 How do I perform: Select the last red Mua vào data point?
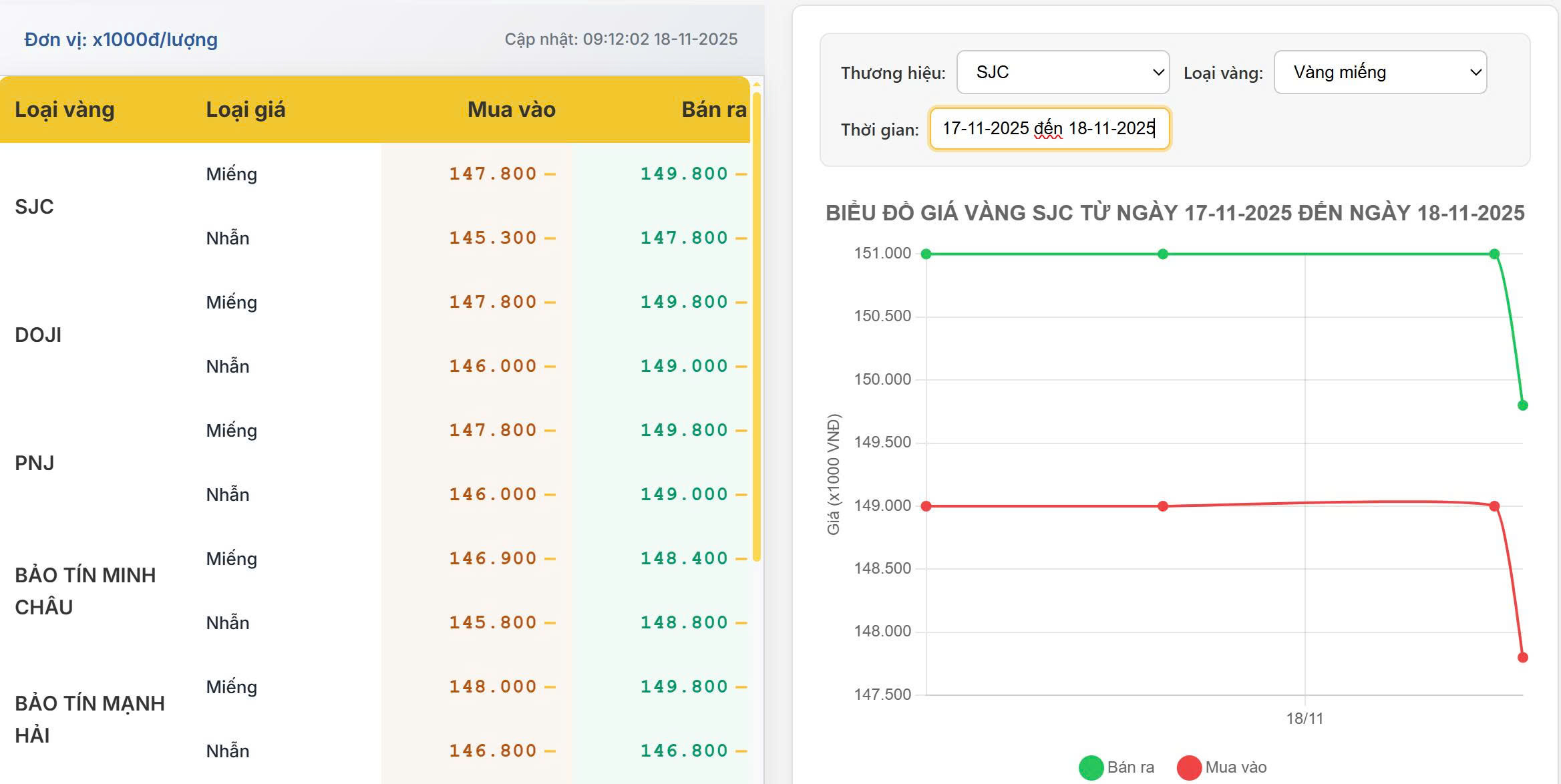point(1522,658)
